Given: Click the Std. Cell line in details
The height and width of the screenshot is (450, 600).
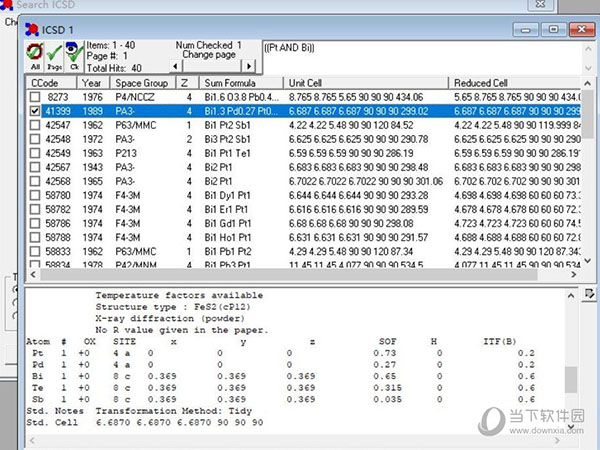Looking at the screenshot, I should click(x=145, y=422).
